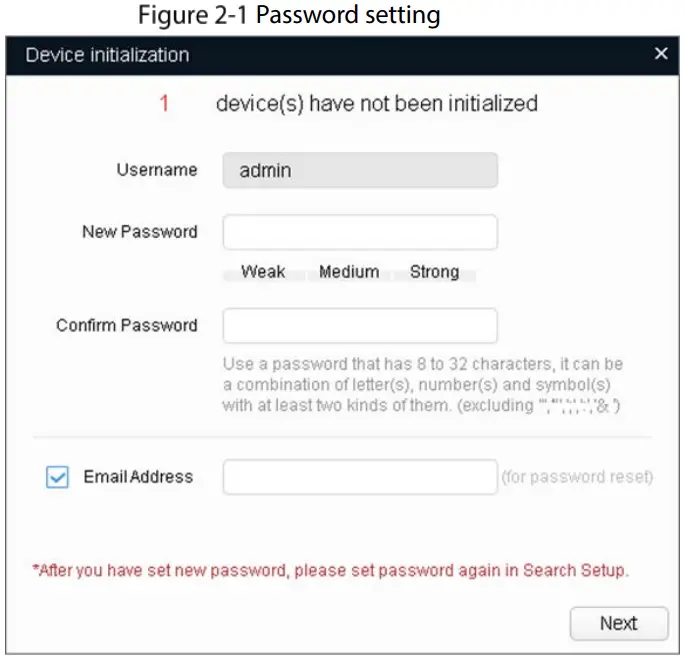Focus the New Password input box

click(360, 232)
